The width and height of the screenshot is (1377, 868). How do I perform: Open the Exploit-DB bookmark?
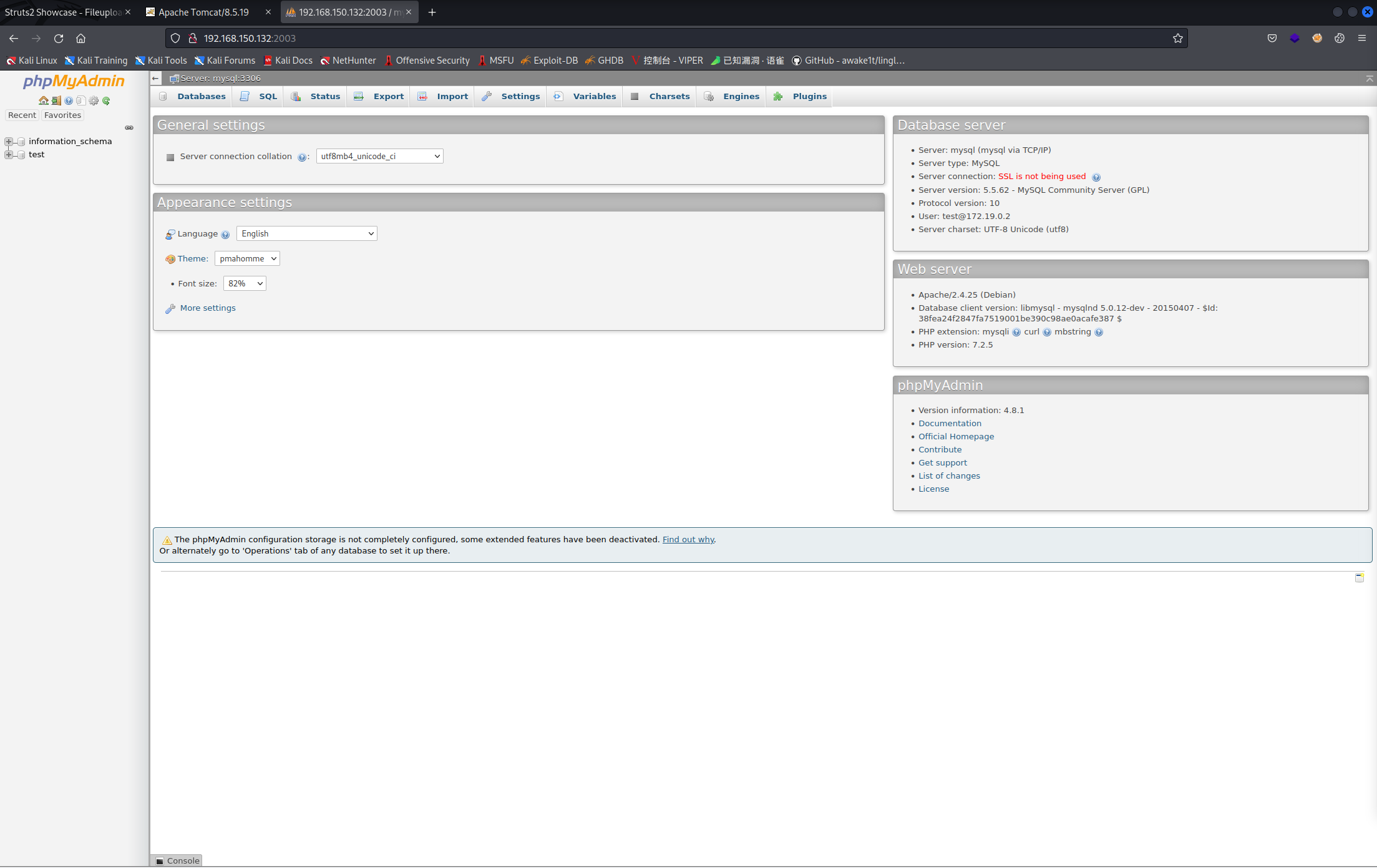550,61
